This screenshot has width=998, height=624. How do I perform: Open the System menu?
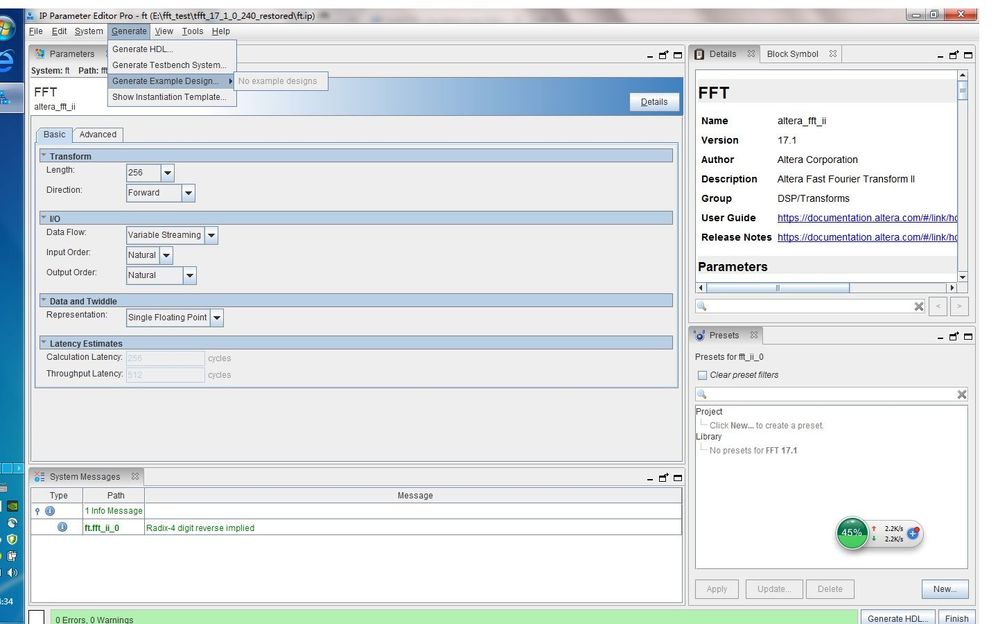click(x=88, y=31)
